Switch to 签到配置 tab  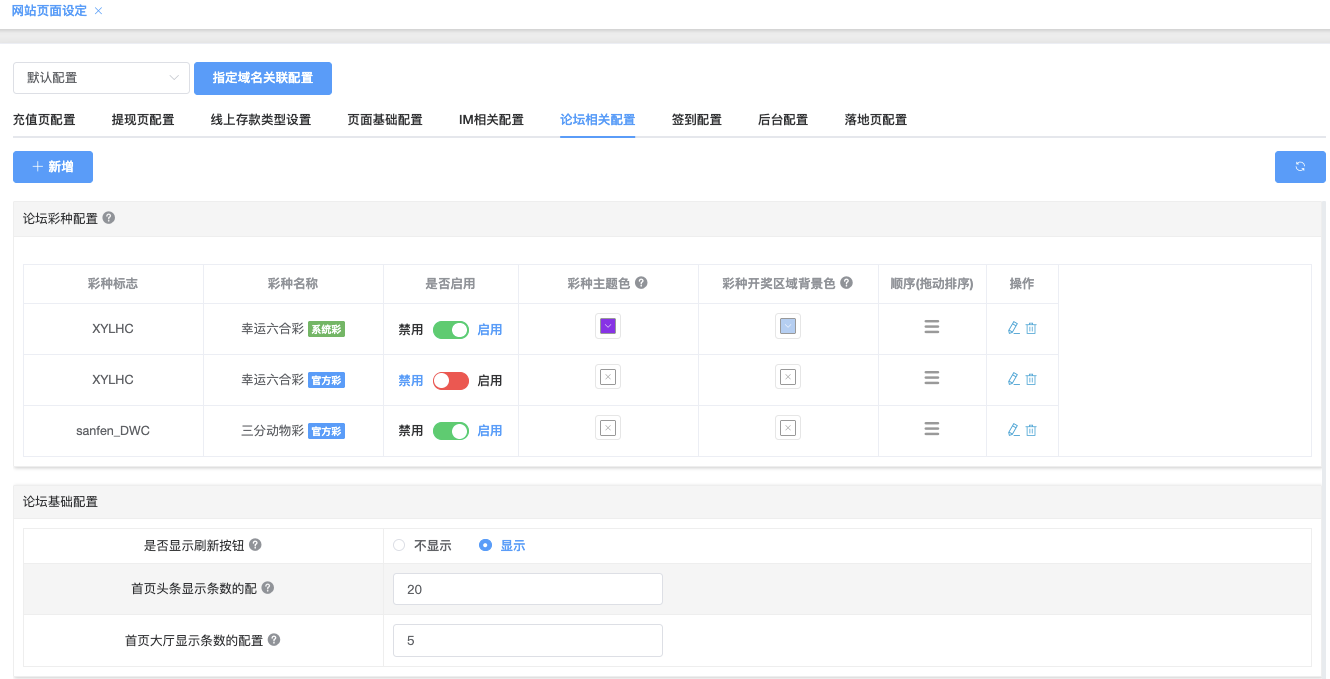pyautogui.click(x=696, y=120)
